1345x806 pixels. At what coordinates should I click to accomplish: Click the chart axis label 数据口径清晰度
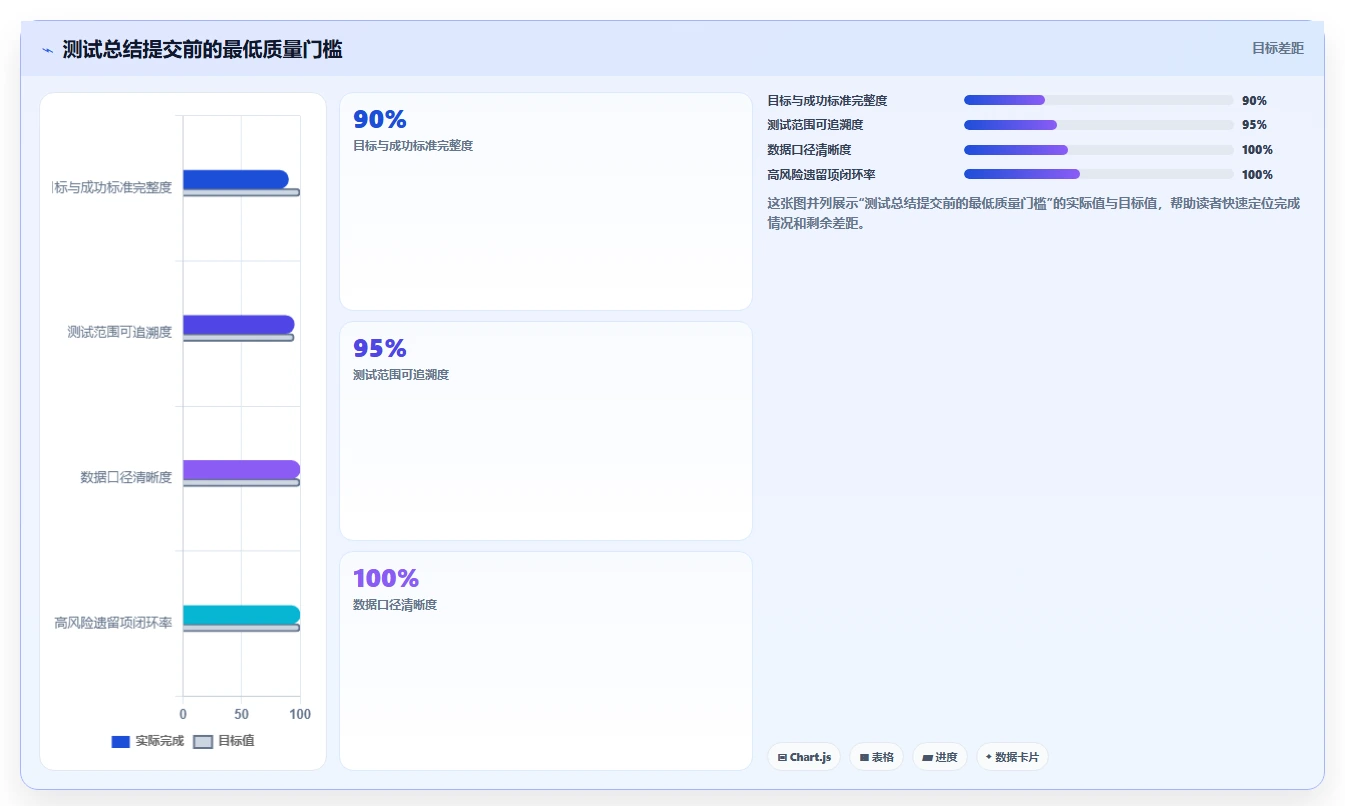pyautogui.click(x=126, y=477)
